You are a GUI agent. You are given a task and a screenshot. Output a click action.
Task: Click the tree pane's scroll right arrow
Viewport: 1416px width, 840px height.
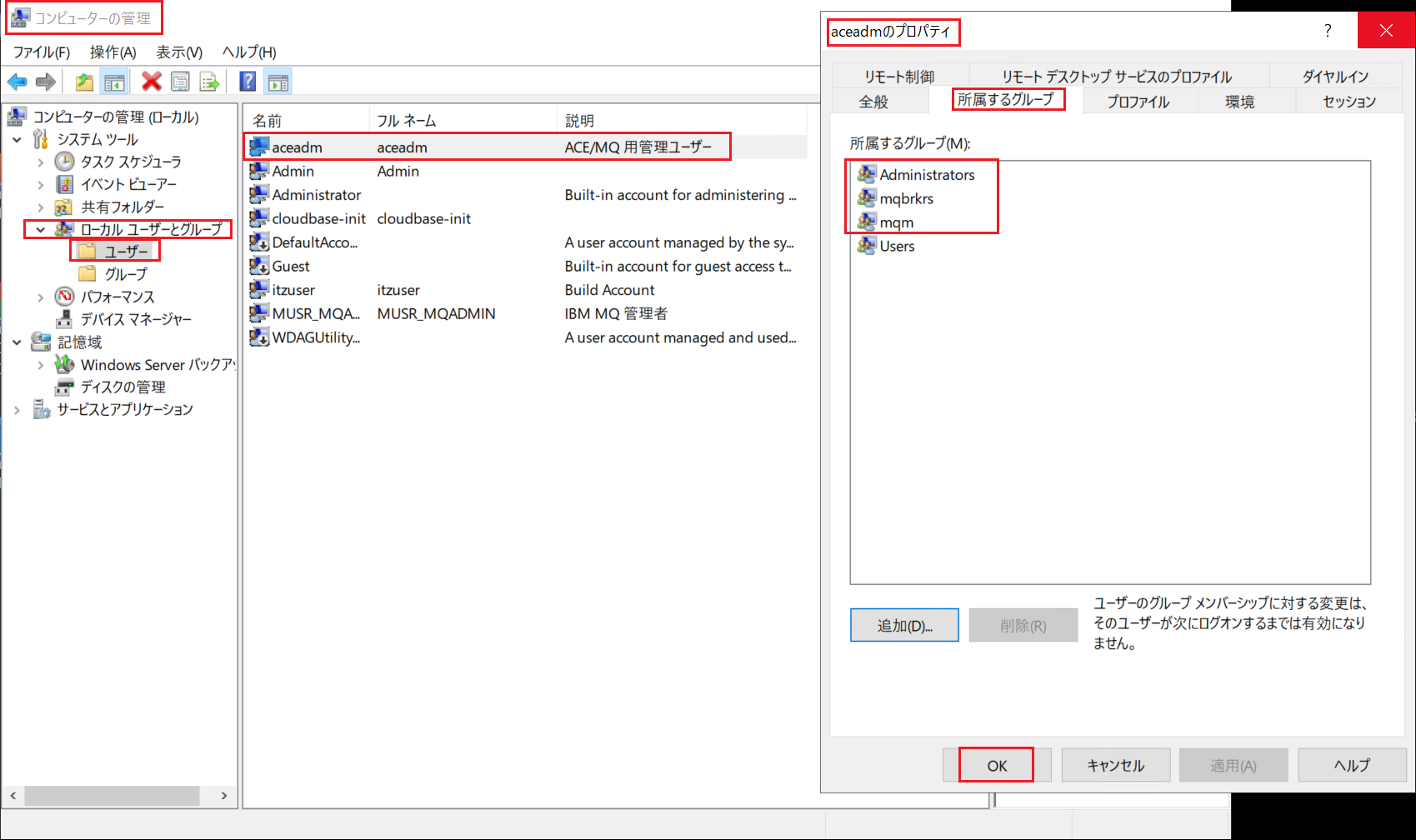[x=224, y=796]
